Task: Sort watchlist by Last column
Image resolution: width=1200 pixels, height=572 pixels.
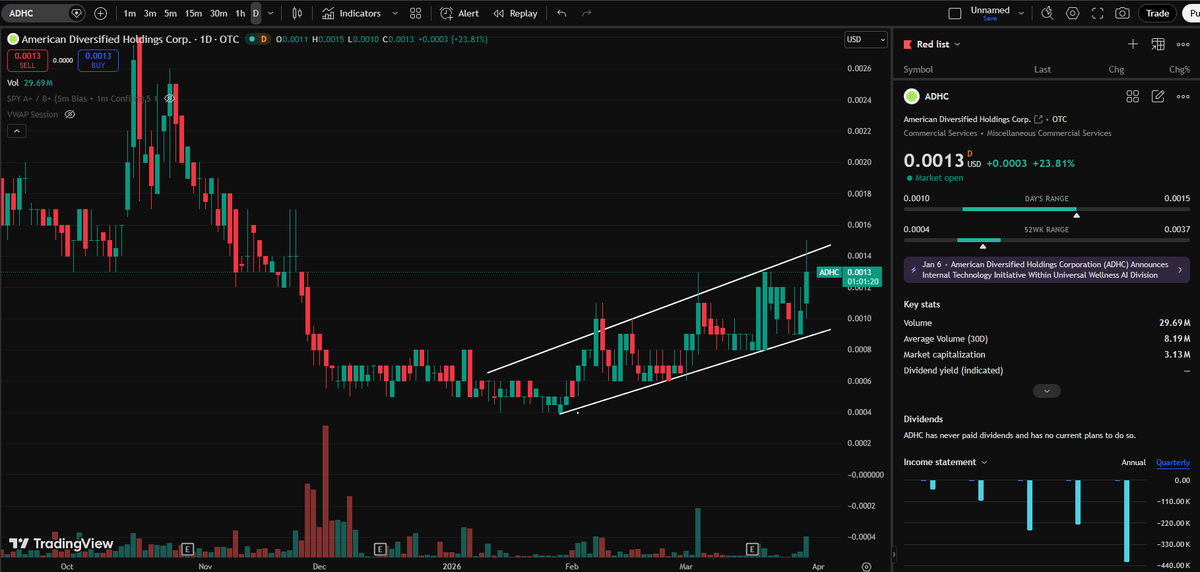Action: 1042,70
